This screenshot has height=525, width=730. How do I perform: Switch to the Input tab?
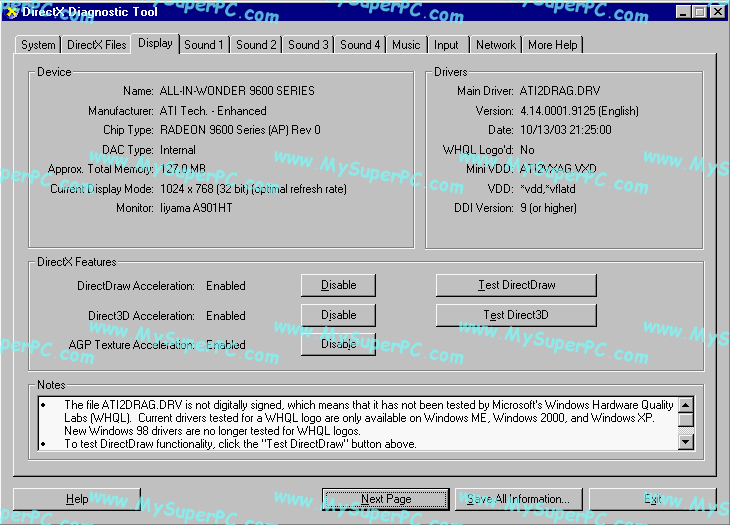click(x=446, y=45)
